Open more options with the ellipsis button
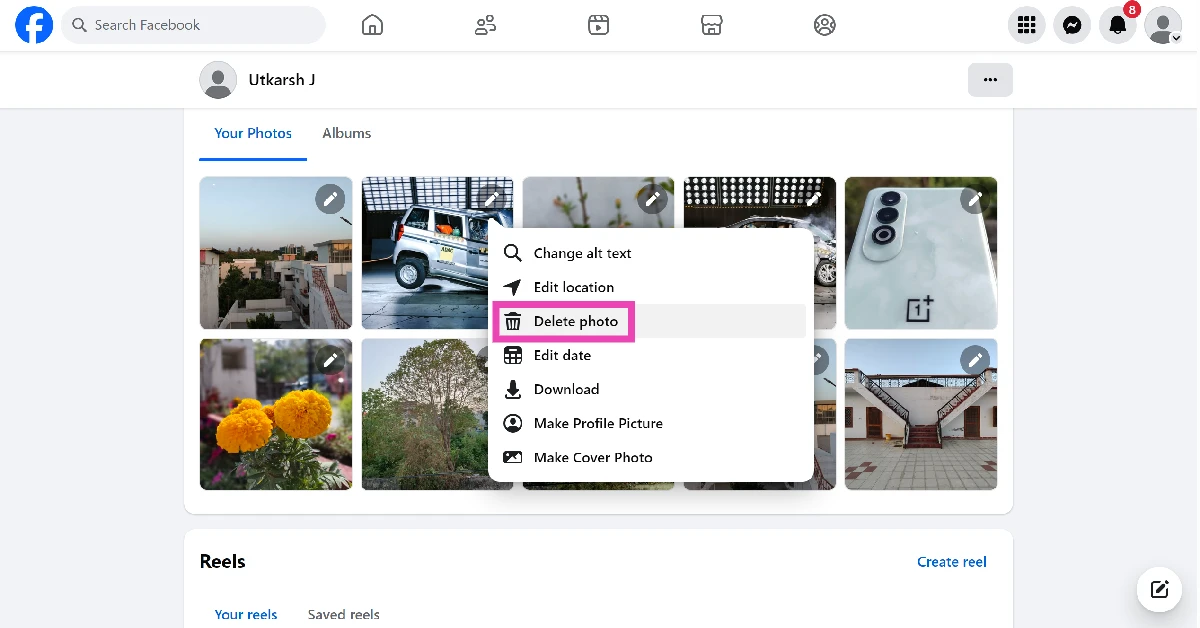 [x=990, y=79]
